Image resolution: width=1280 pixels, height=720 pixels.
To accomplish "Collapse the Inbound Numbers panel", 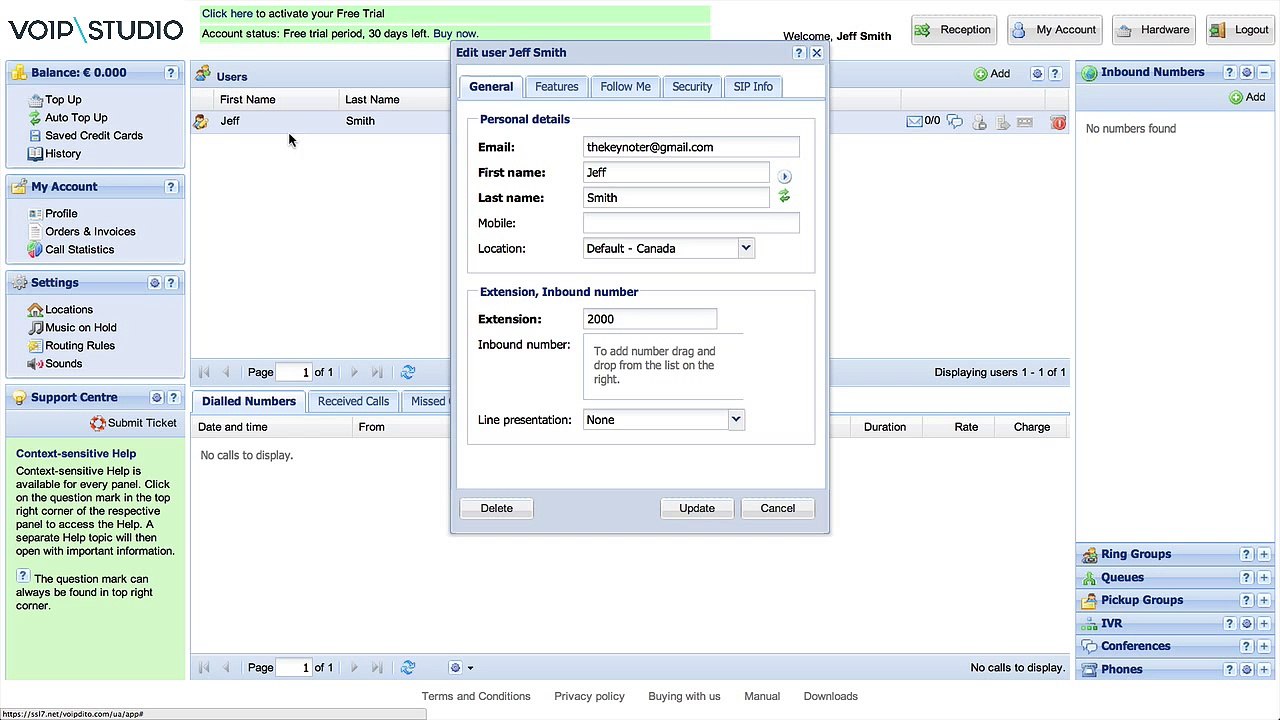I will pyautogui.click(x=1264, y=73).
